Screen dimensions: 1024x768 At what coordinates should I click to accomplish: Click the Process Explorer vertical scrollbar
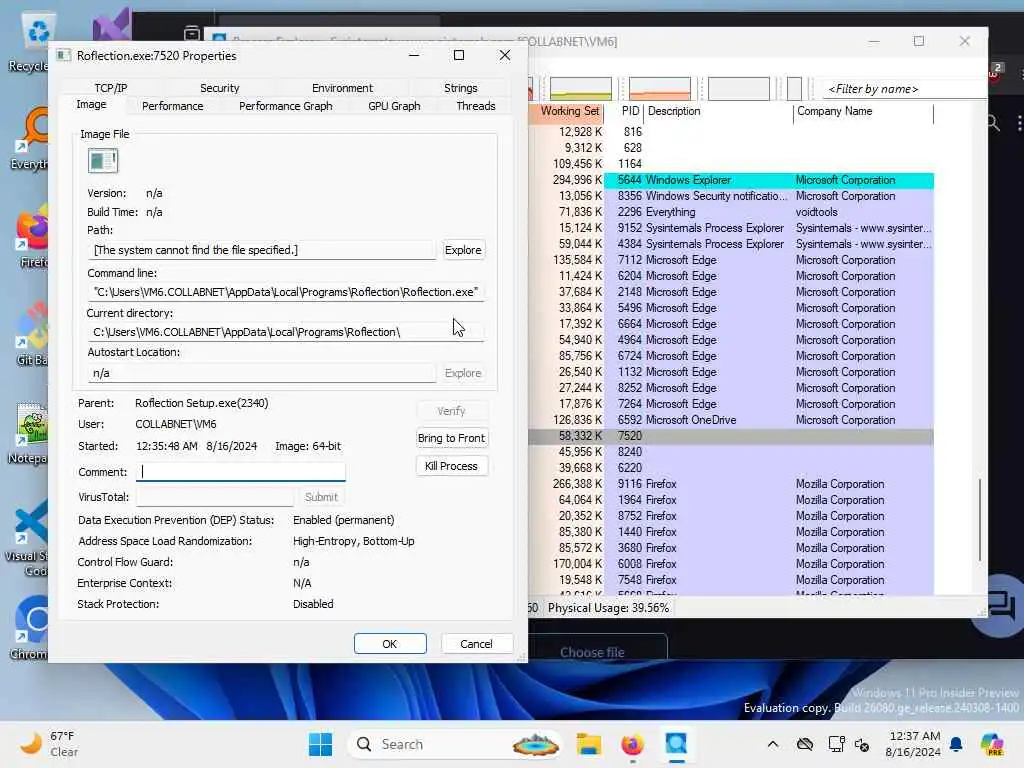980,520
